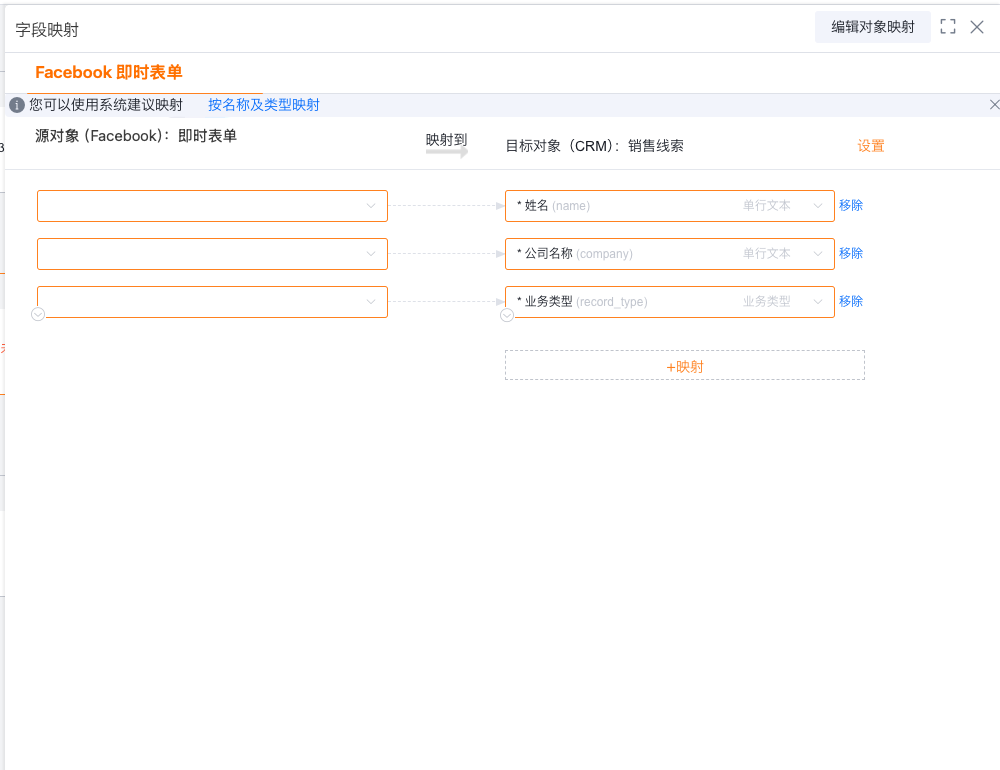Viewport: 1000px width, 770px height.
Task: Click the fullscreen expand icon
Action: [x=948, y=27]
